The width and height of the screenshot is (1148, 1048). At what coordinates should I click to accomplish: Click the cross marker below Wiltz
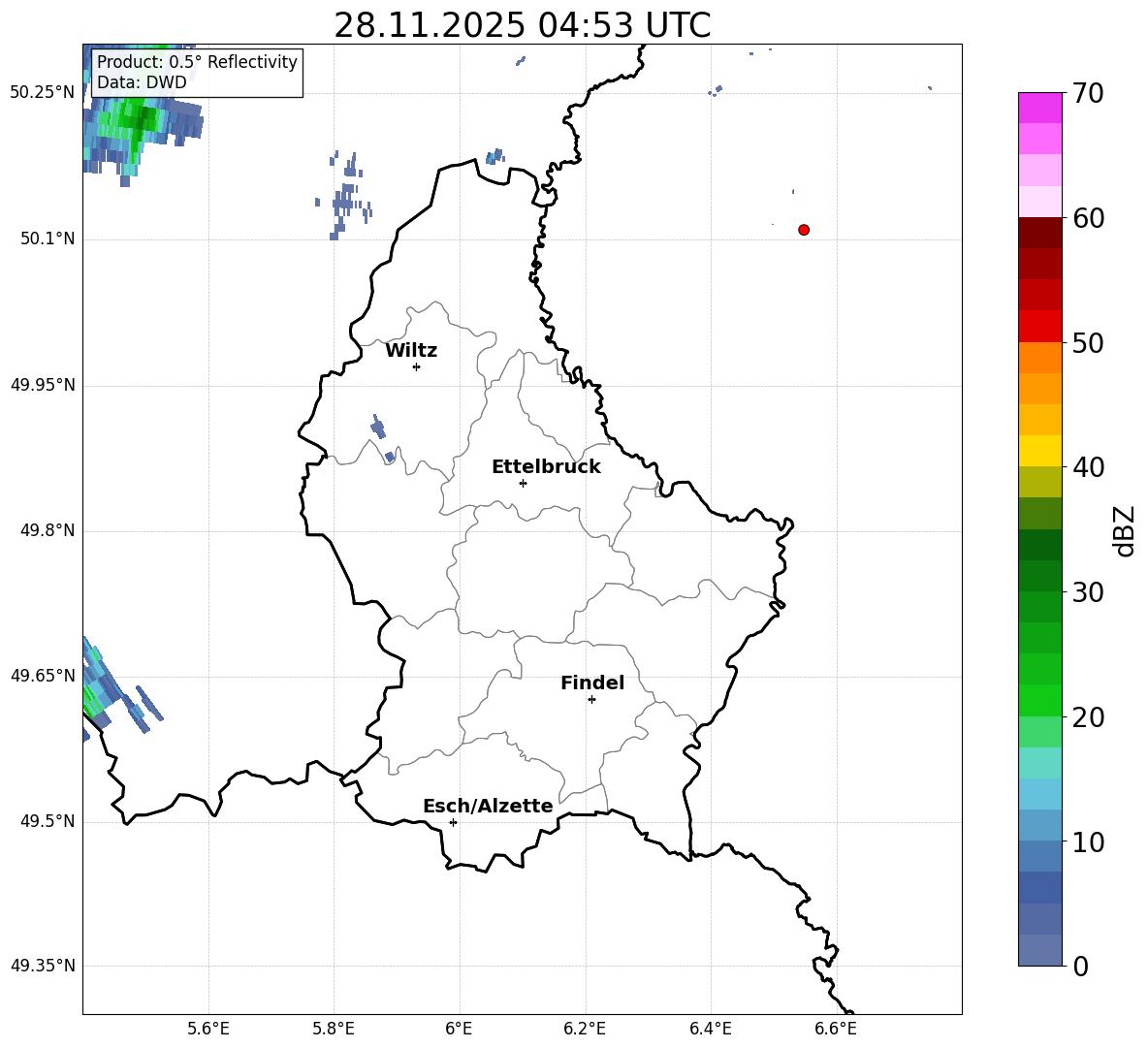[416, 366]
